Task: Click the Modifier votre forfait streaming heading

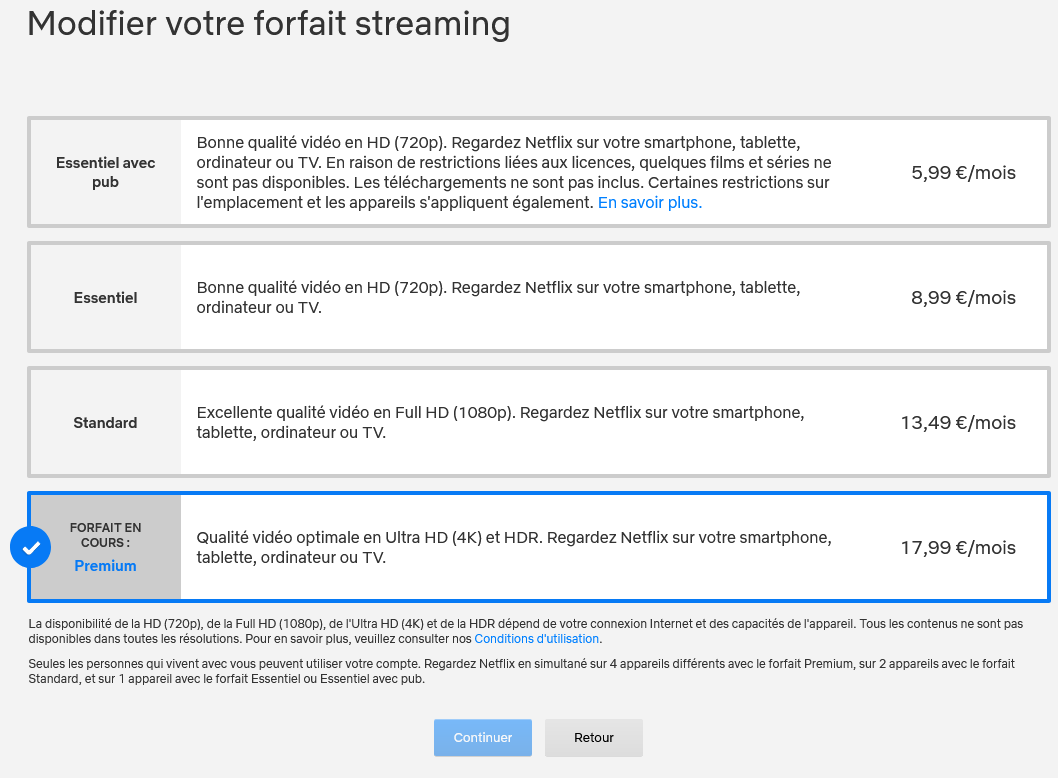Action: pyautogui.click(x=268, y=23)
